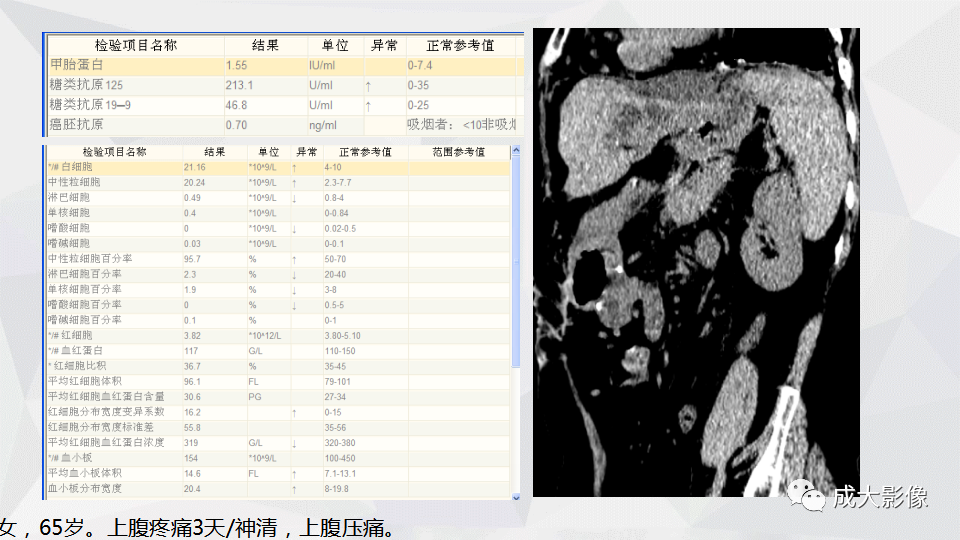
Task: Click the 检验项目名称 header in tumor marker table
Action: coord(136,45)
